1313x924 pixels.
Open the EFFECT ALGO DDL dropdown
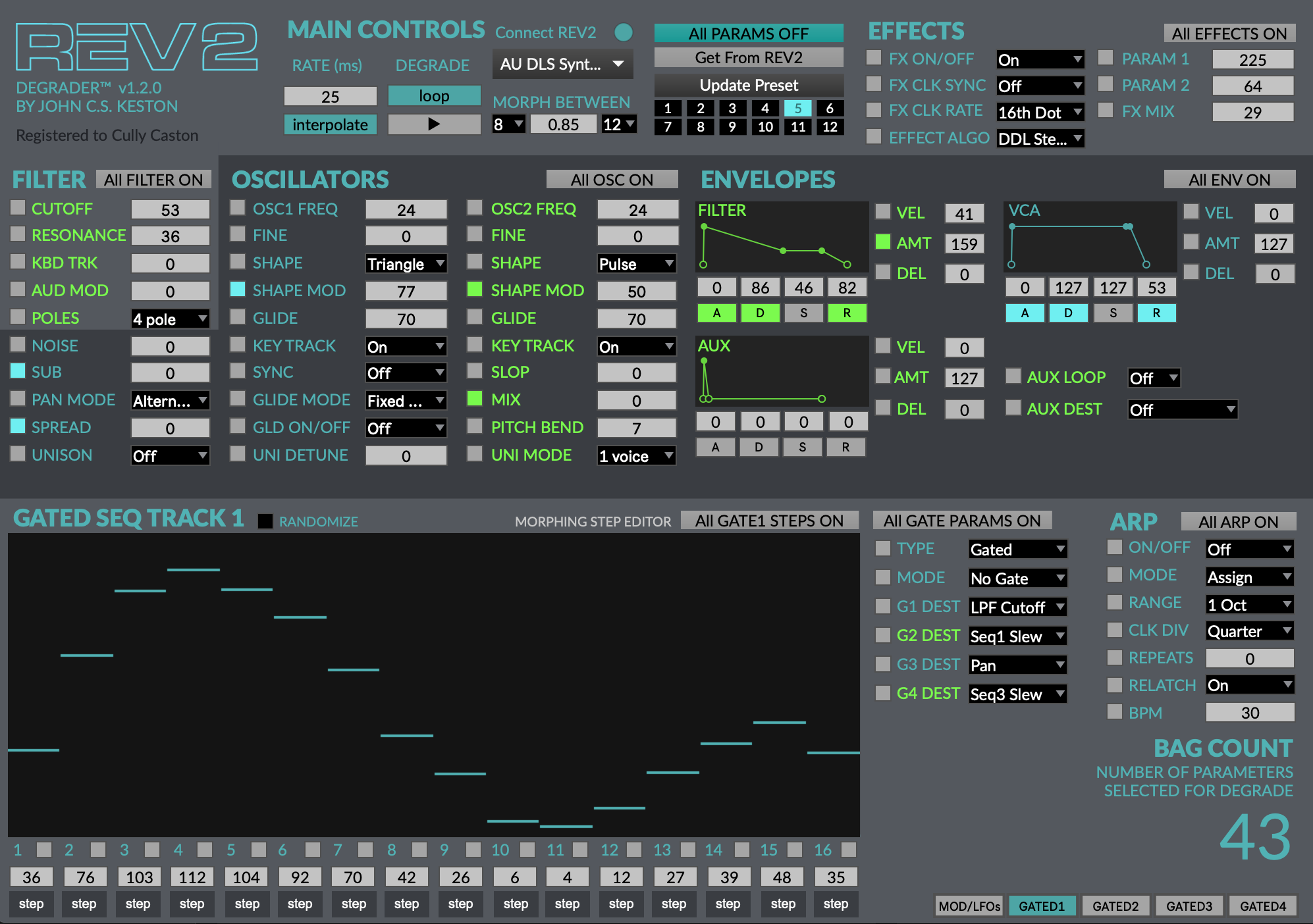point(1040,139)
